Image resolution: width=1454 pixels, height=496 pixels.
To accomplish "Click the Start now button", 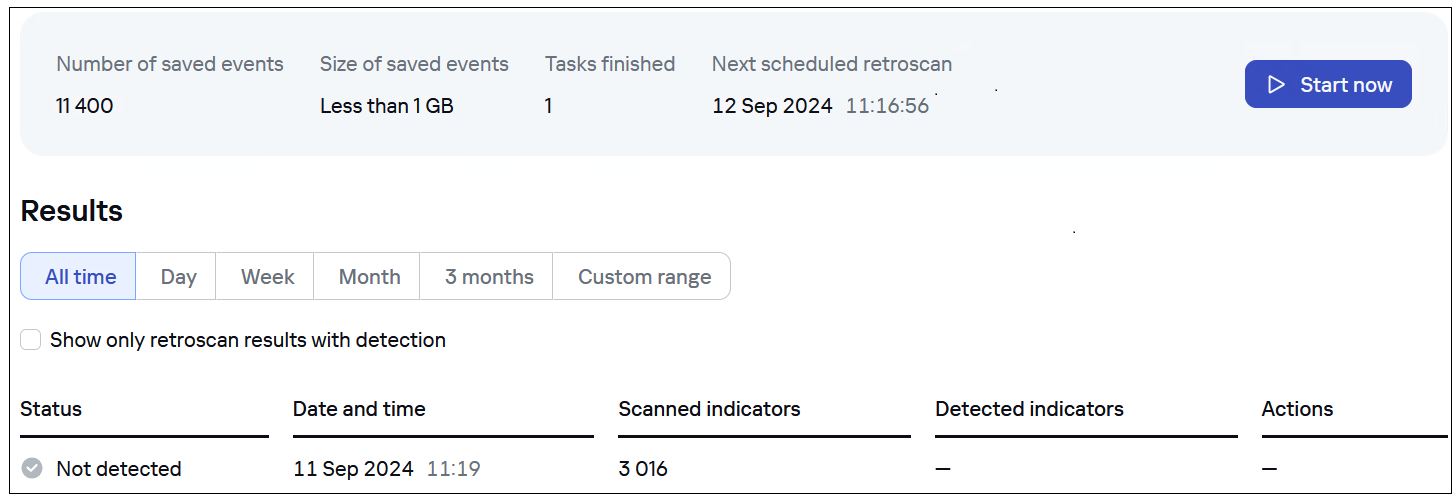I will click(1327, 85).
